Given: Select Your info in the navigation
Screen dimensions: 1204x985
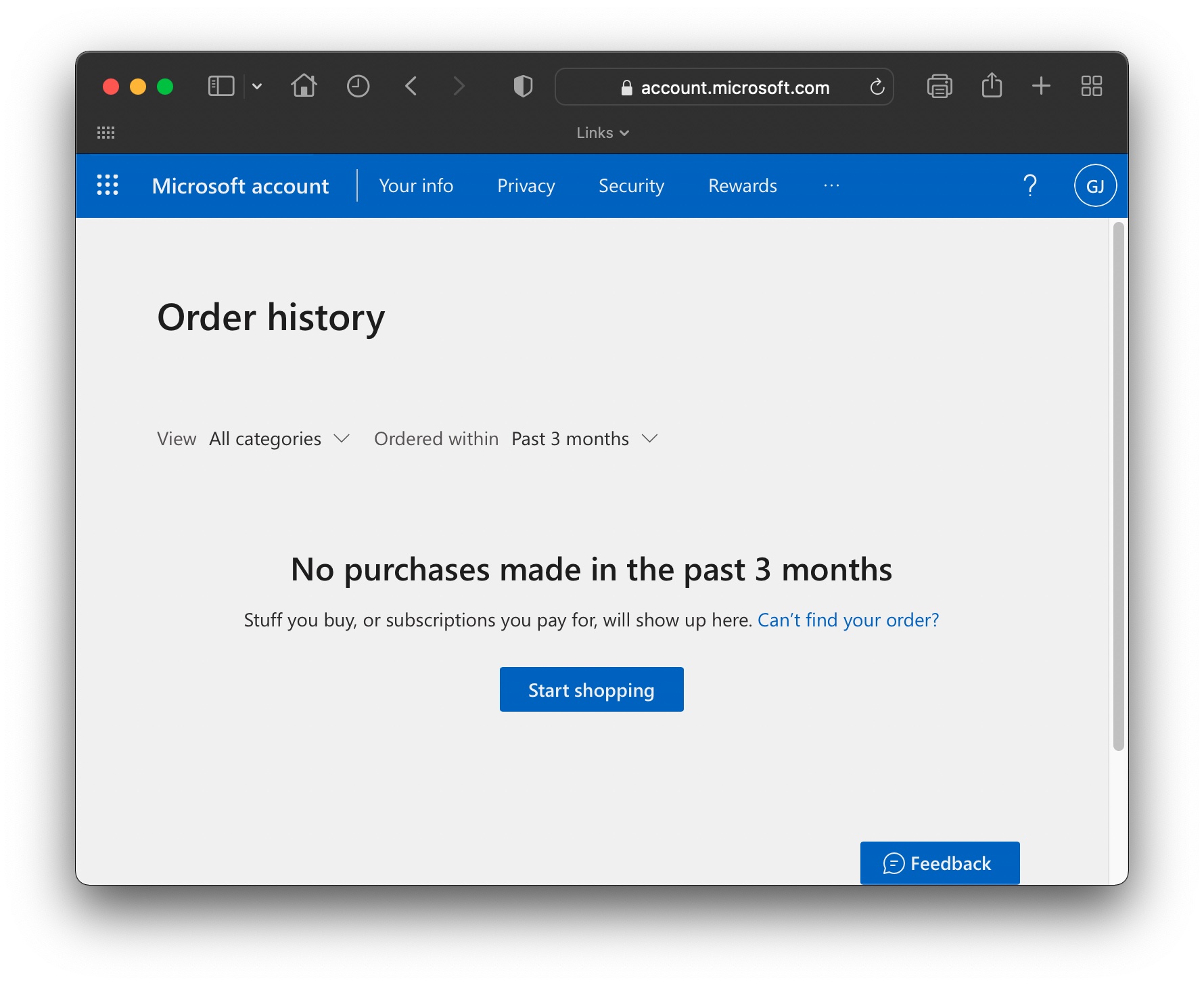Looking at the screenshot, I should [416, 185].
